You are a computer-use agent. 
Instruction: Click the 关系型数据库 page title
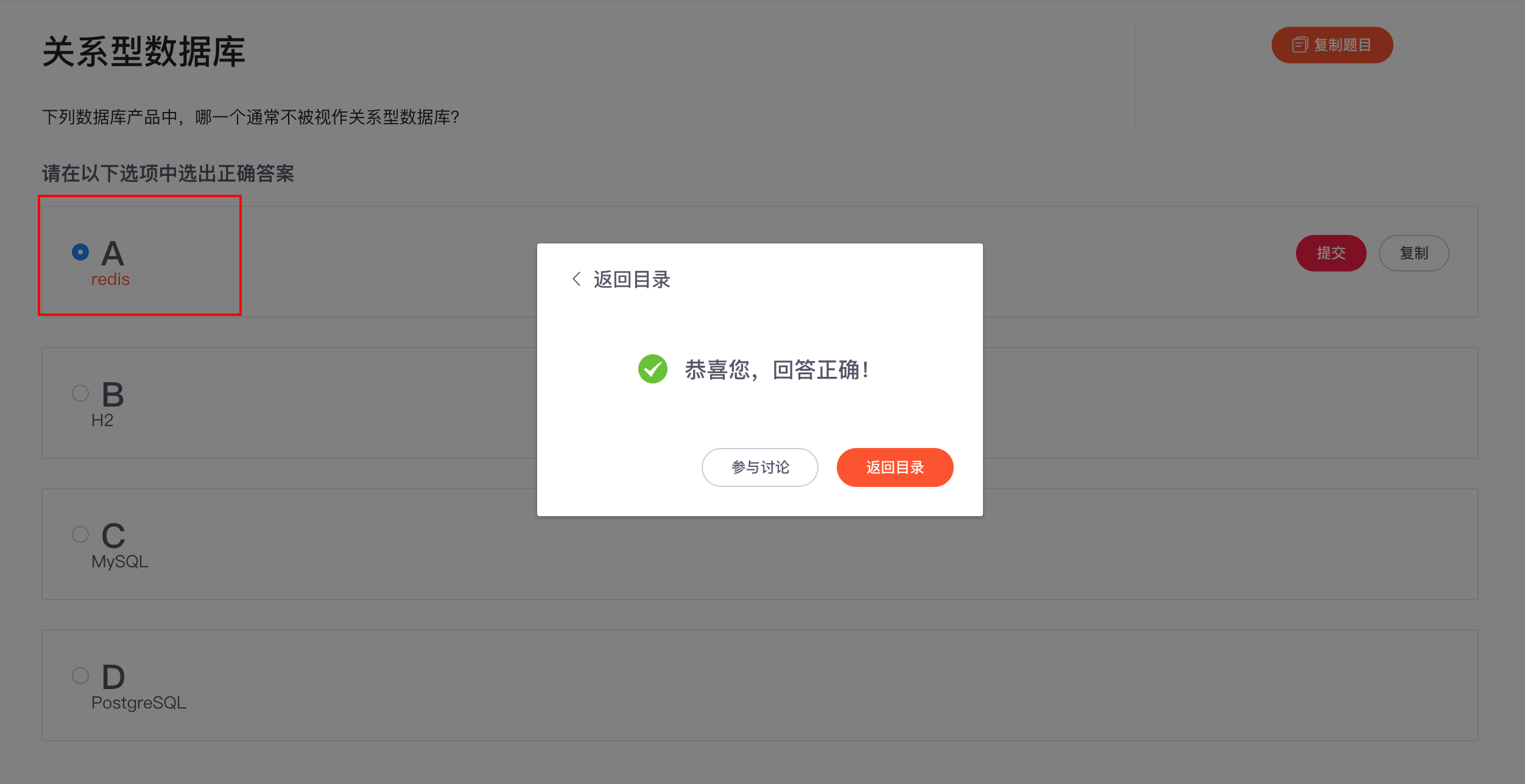(144, 52)
